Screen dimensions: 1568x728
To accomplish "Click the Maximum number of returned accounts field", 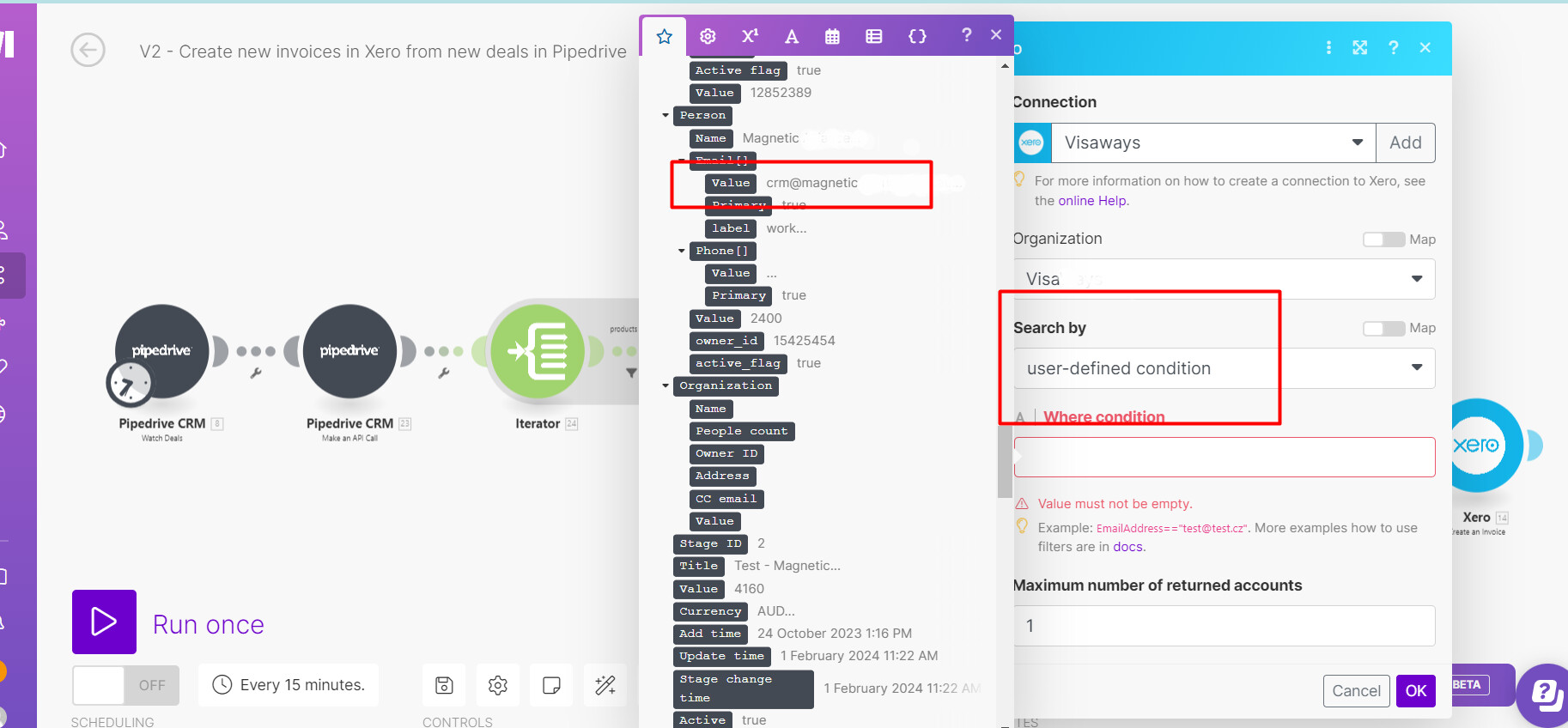I will coord(1225,626).
